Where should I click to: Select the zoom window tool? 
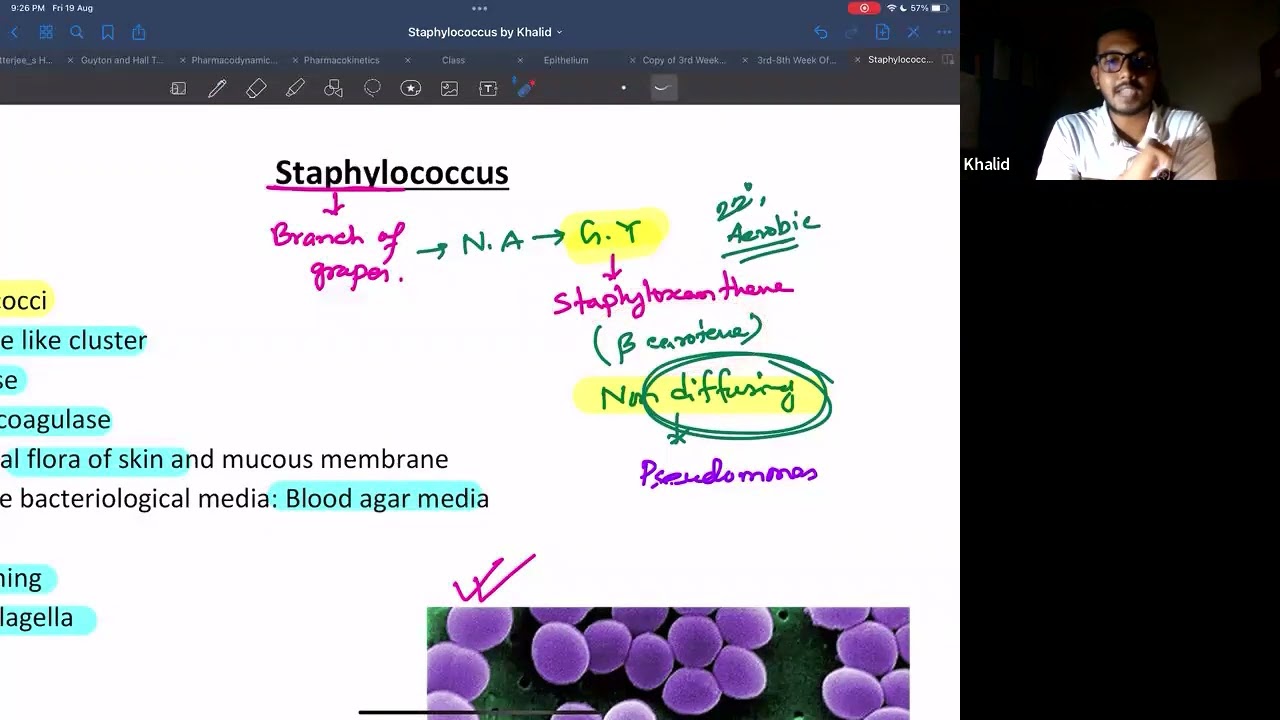tap(178, 88)
